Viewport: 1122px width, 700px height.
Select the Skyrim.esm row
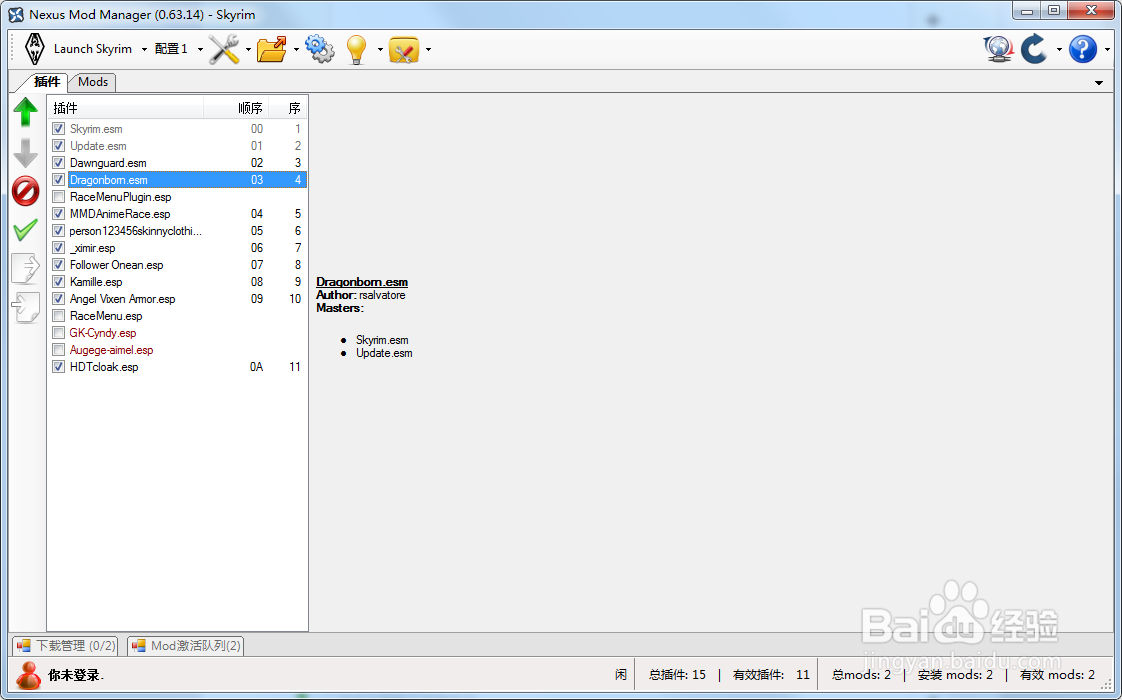coord(177,129)
